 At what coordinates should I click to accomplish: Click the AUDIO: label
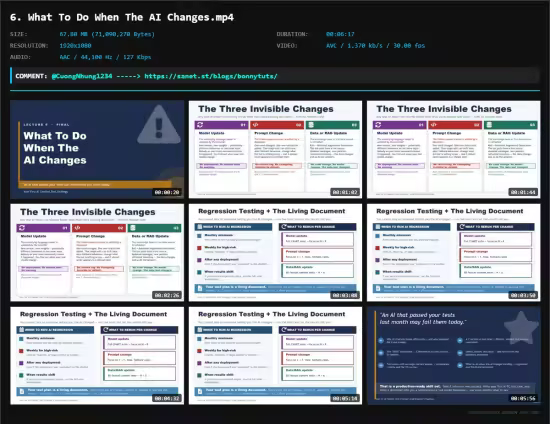(x=20, y=57)
